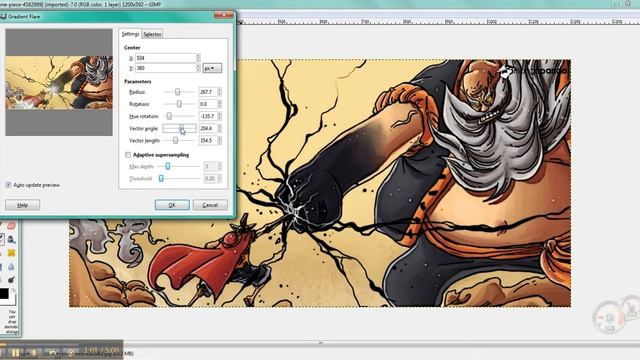Disable Auto update preview checkbox
This screenshot has height=360, width=640.
(x=9, y=185)
